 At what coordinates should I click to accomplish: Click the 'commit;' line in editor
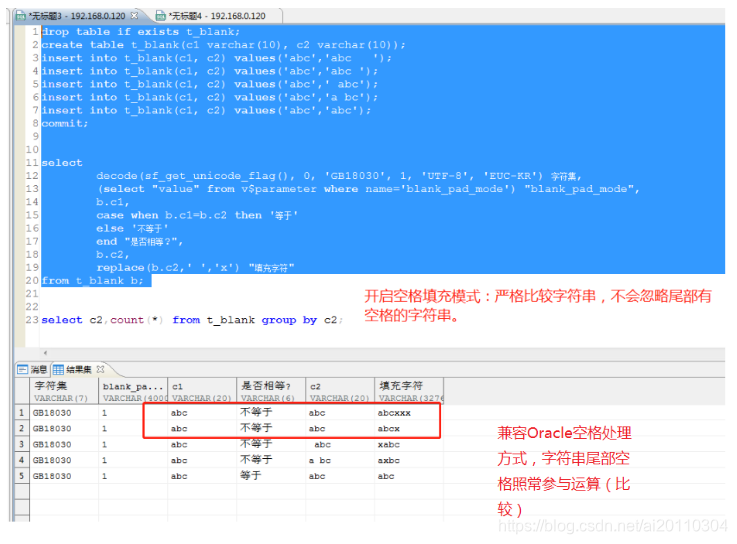[64, 123]
